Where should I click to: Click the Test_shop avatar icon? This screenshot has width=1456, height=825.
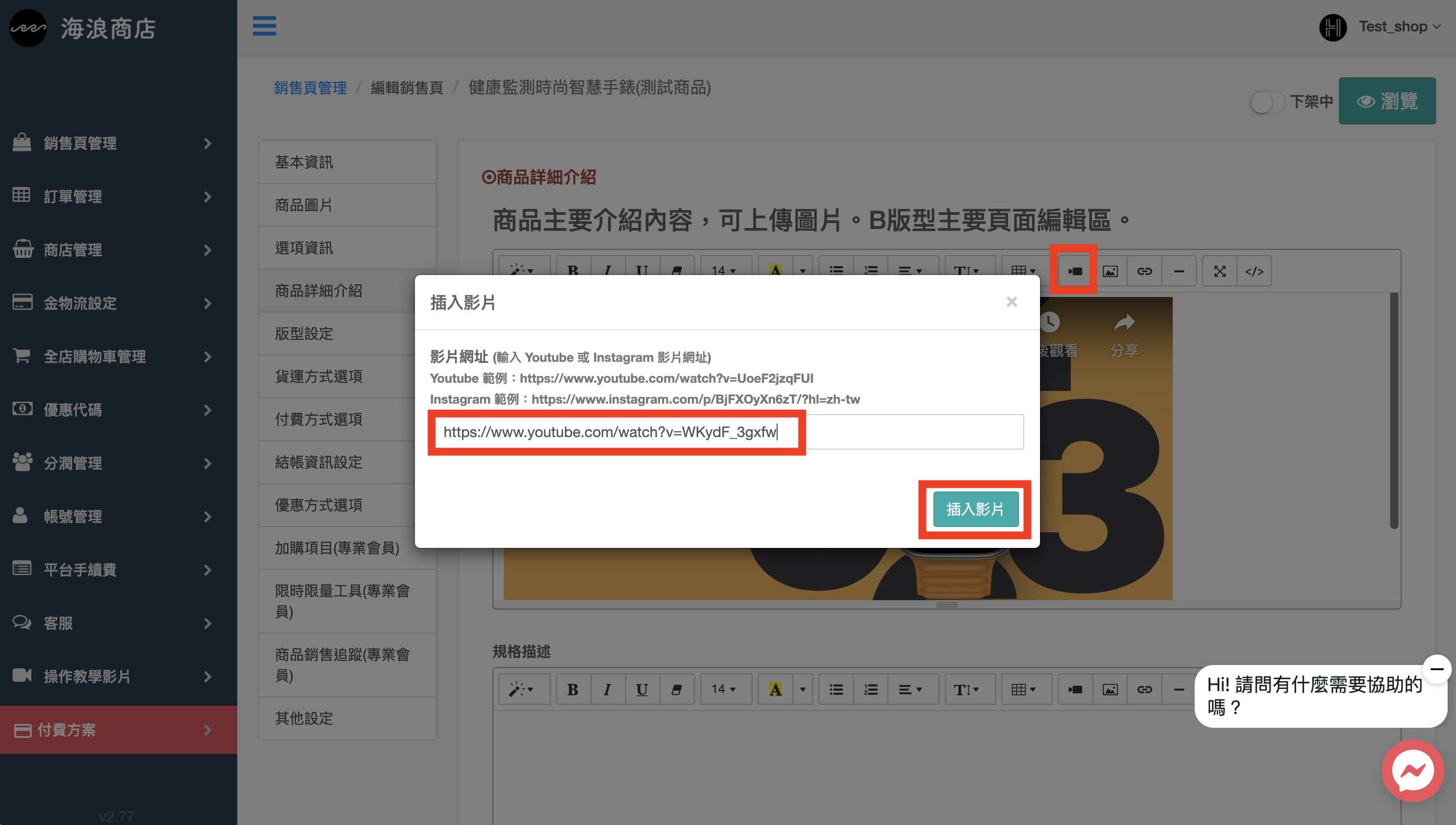point(1333,27)
